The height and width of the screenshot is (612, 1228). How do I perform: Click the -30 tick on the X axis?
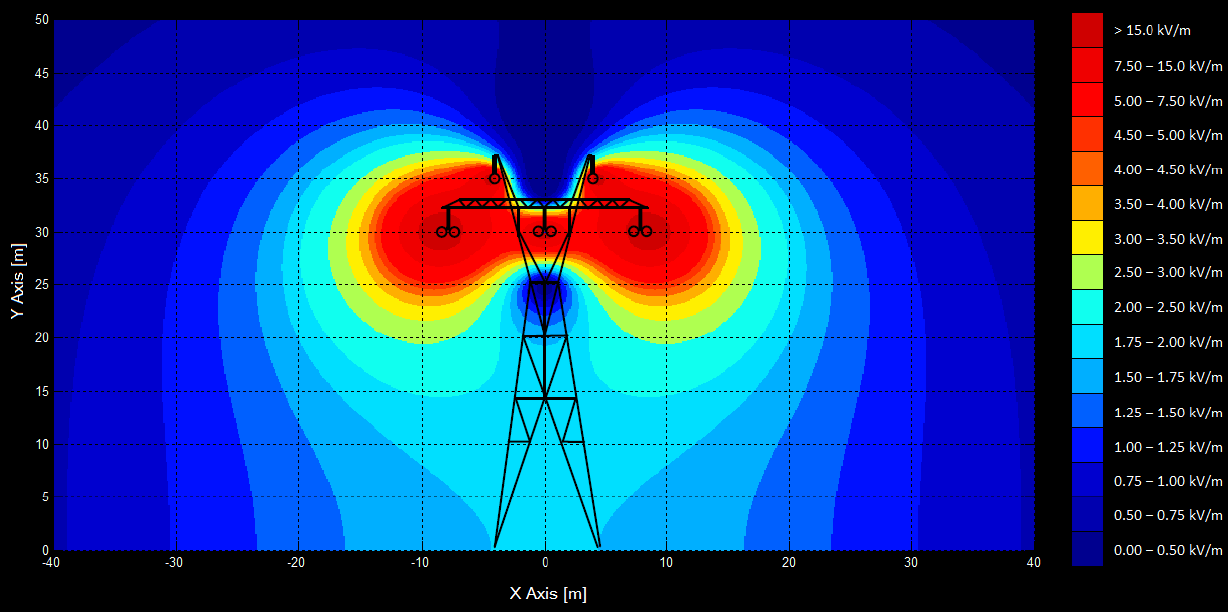(x=175, y=563)
